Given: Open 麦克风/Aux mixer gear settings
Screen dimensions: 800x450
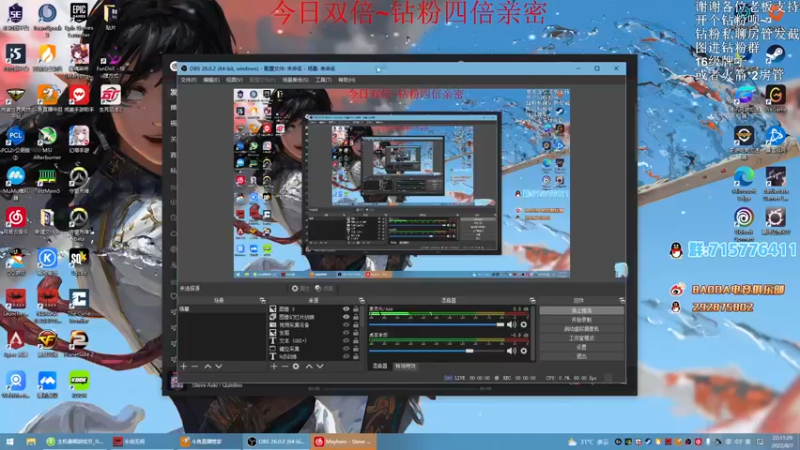Looking at the screenshot, I should (523, 324).
